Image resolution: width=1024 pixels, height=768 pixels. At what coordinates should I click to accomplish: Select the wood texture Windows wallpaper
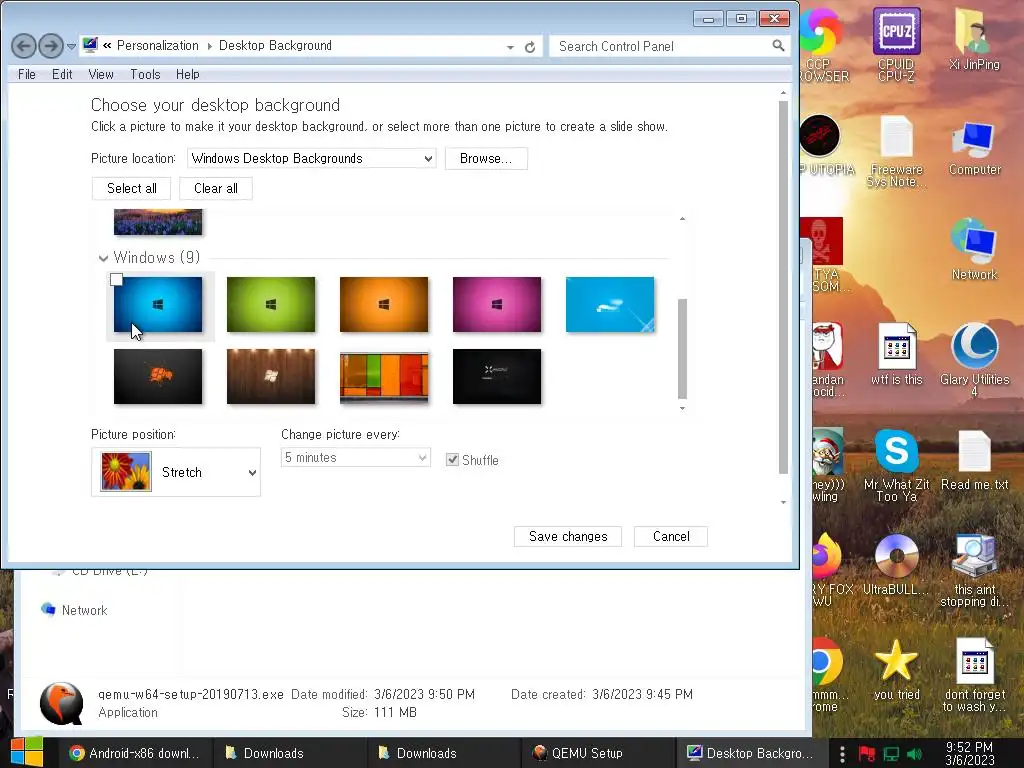click(271, 376)
